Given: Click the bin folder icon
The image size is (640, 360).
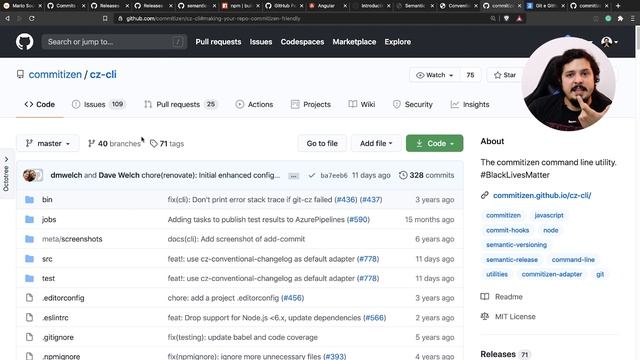Looking at the screenshot, I should point(29,200).
